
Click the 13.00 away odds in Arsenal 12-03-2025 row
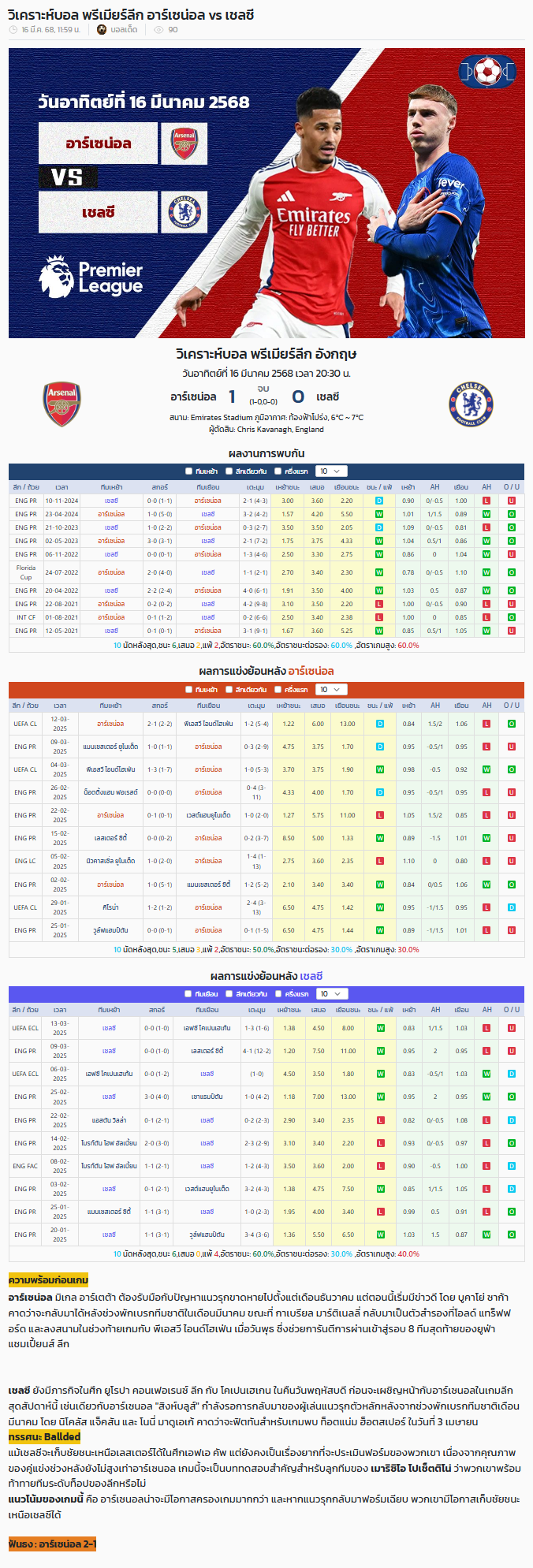[x=348, y=724]
